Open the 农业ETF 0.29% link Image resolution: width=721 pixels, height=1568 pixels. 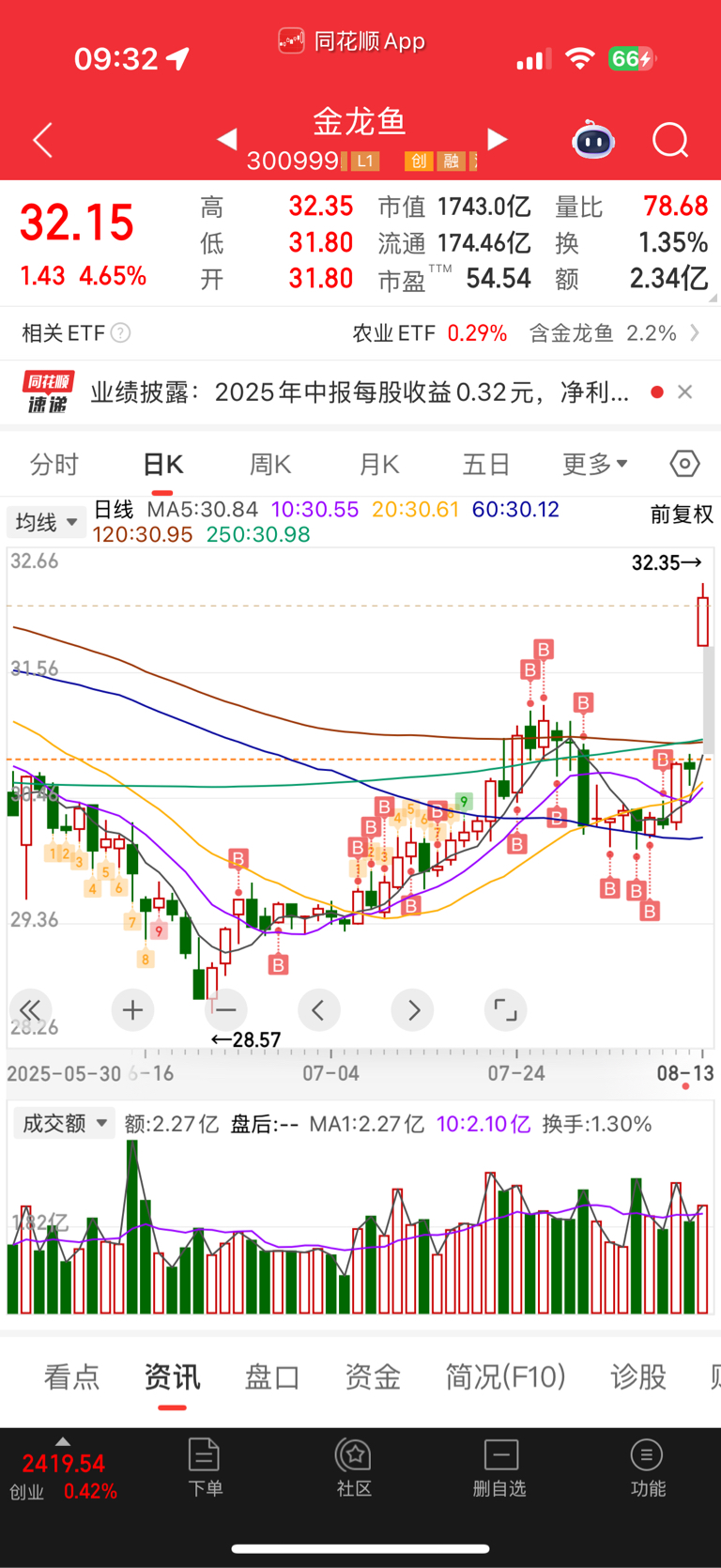coord(430,333)
